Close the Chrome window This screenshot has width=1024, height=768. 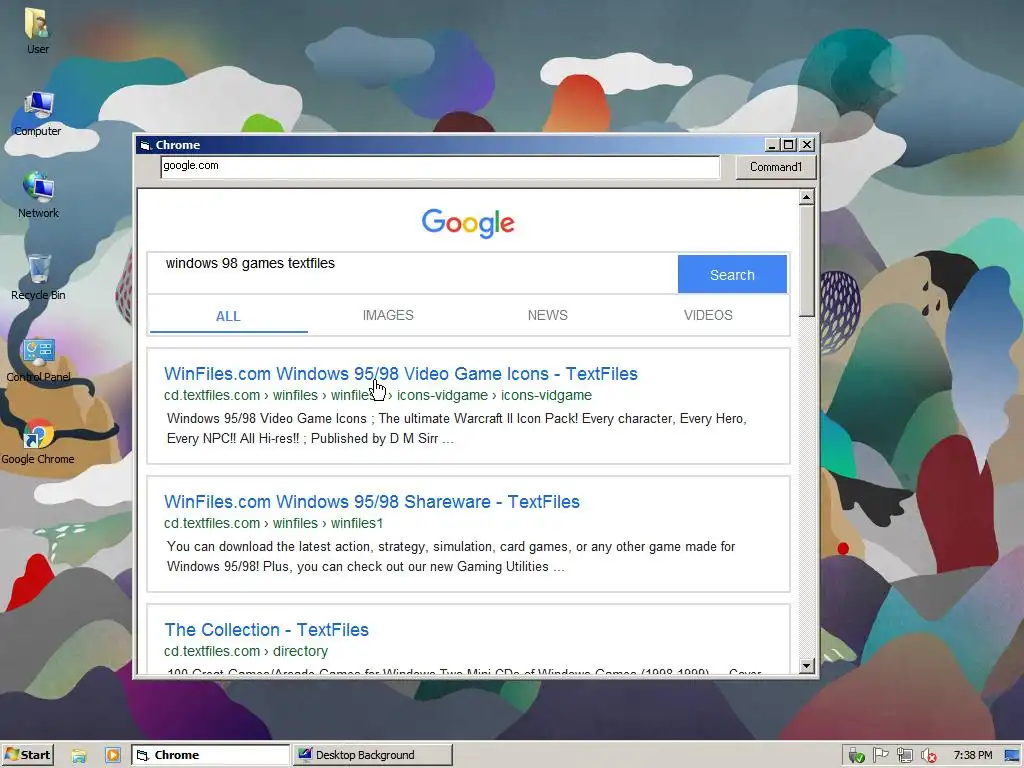click(x=807, y=145)
